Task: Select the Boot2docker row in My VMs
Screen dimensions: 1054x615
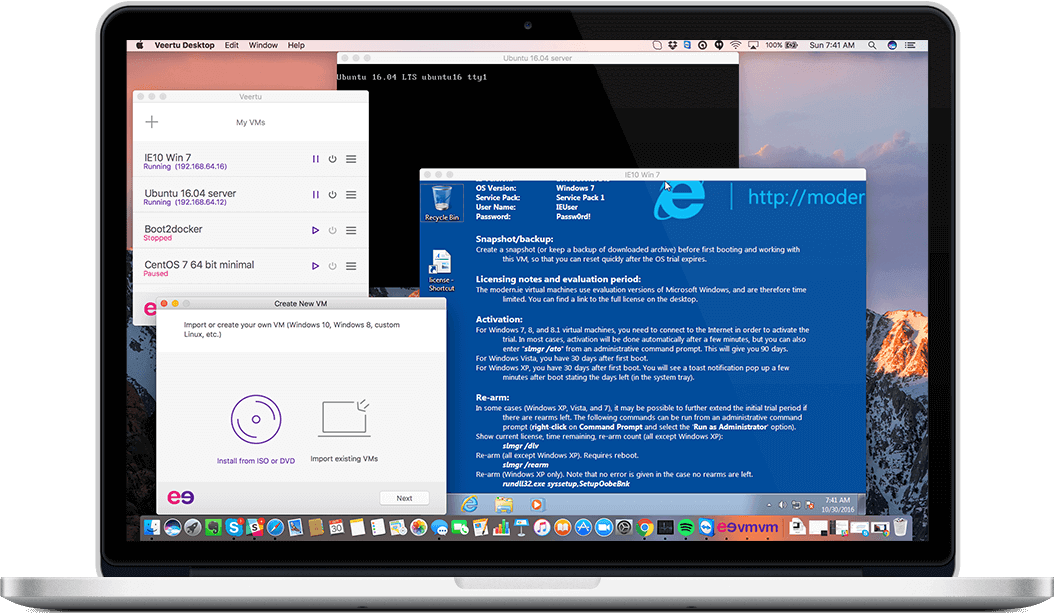Action: [x=250, y=231]
